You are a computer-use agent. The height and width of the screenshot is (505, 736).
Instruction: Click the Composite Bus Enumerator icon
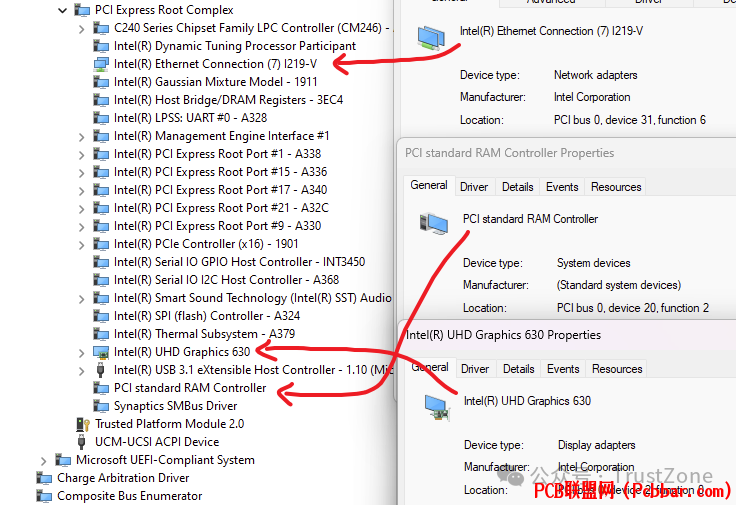[45, 496]
